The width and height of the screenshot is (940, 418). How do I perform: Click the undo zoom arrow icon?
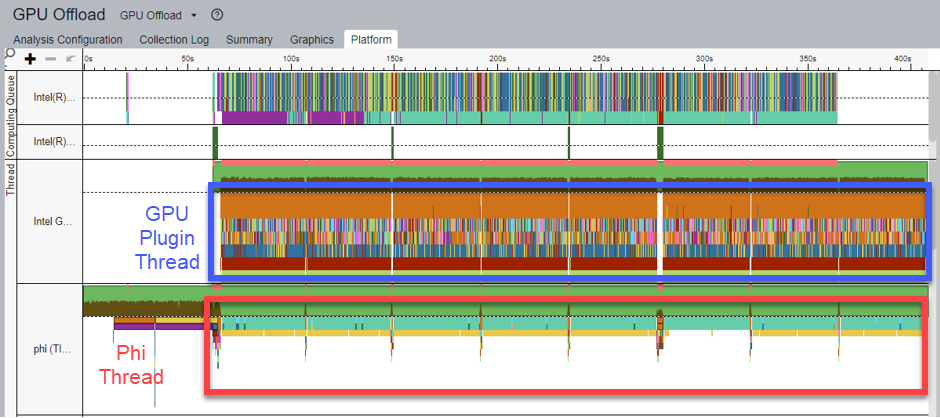69,60
